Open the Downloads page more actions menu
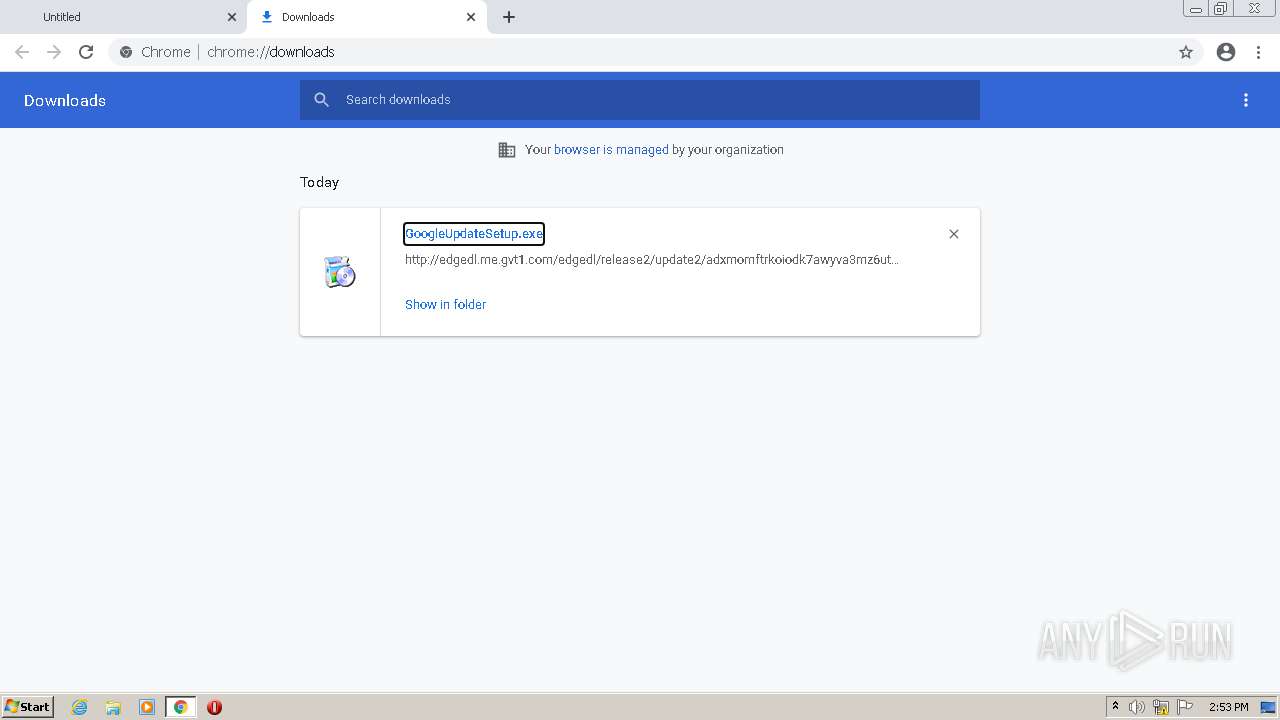The image size is (1280, 720). point(1246,100)
